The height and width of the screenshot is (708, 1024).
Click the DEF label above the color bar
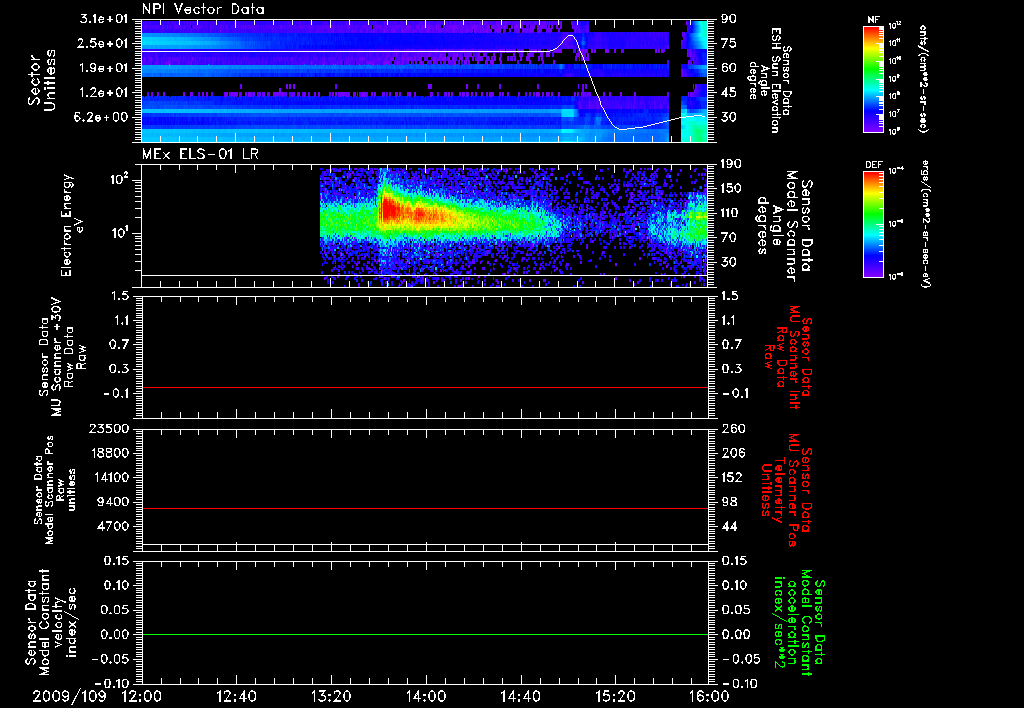pyautogui.click(x=874, y=165)
